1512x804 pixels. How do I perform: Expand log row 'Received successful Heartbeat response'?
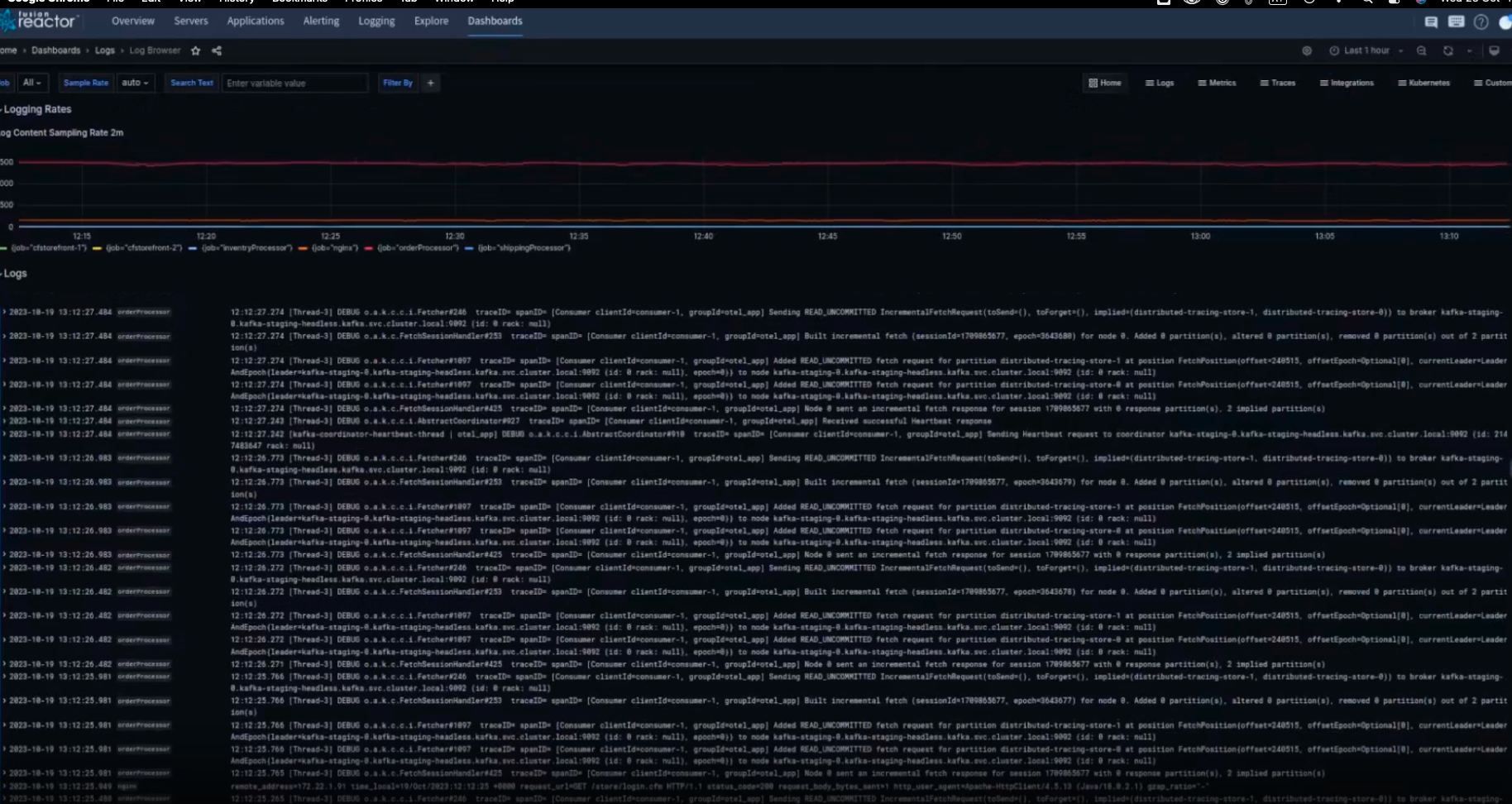coord(4,421)
